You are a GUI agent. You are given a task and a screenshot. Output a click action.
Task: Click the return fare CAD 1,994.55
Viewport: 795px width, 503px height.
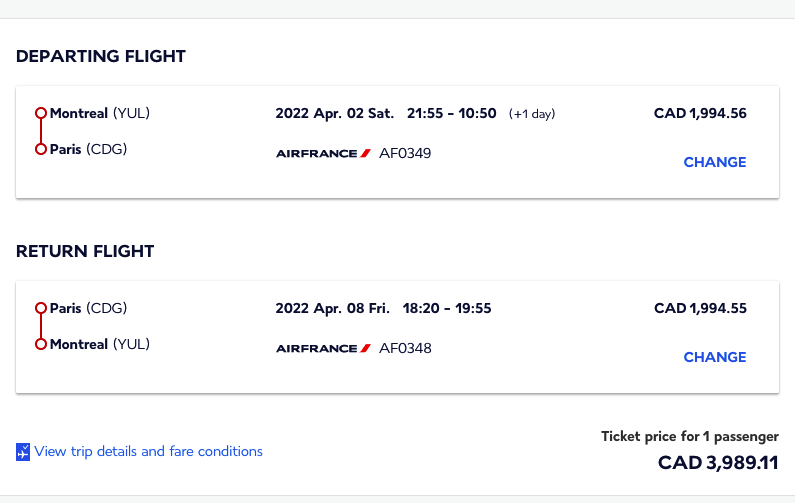click(x=700, y=309)
